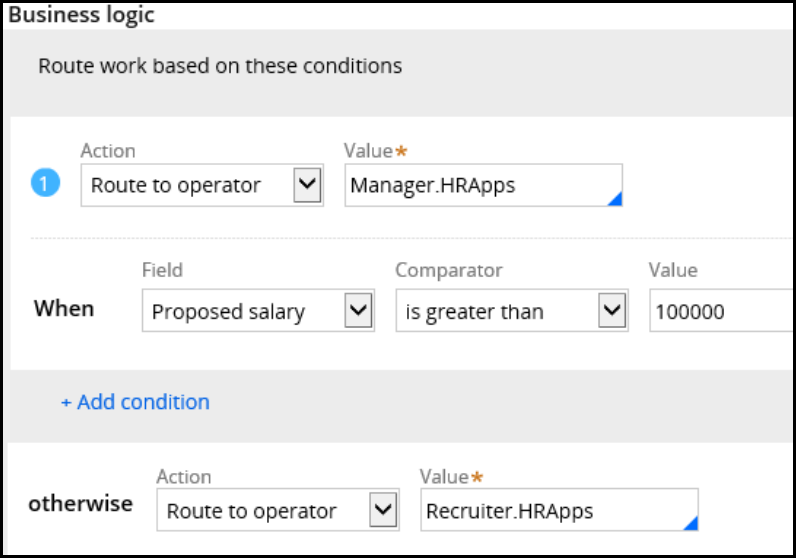
Task: Click the When label
Action: 64,309
